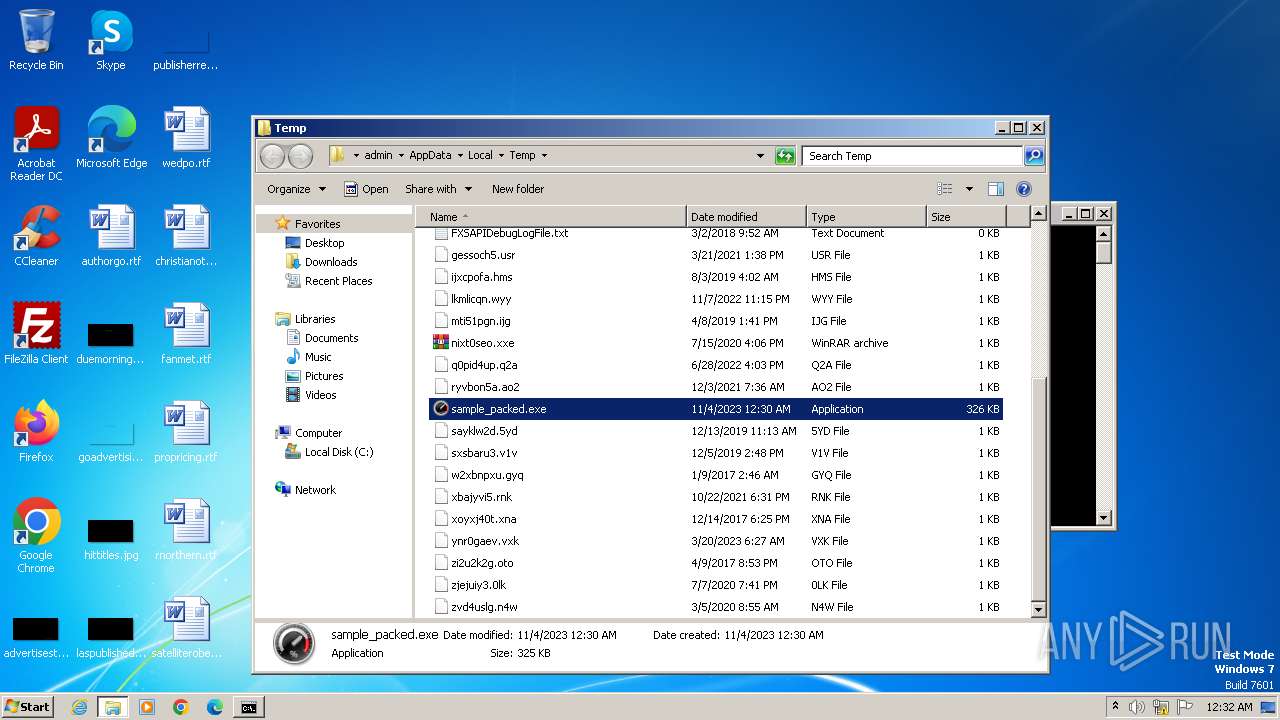Toggle the preview pane button

click(996, 189)
